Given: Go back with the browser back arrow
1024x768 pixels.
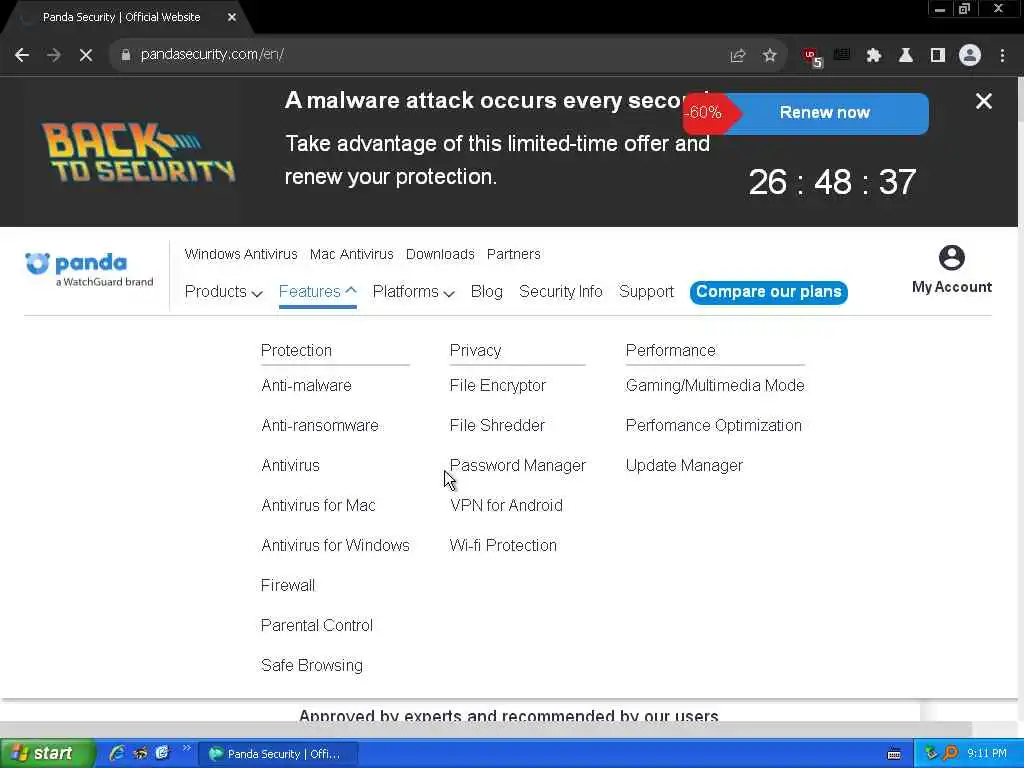Looking at the screenshot, I should click(22, 56).
